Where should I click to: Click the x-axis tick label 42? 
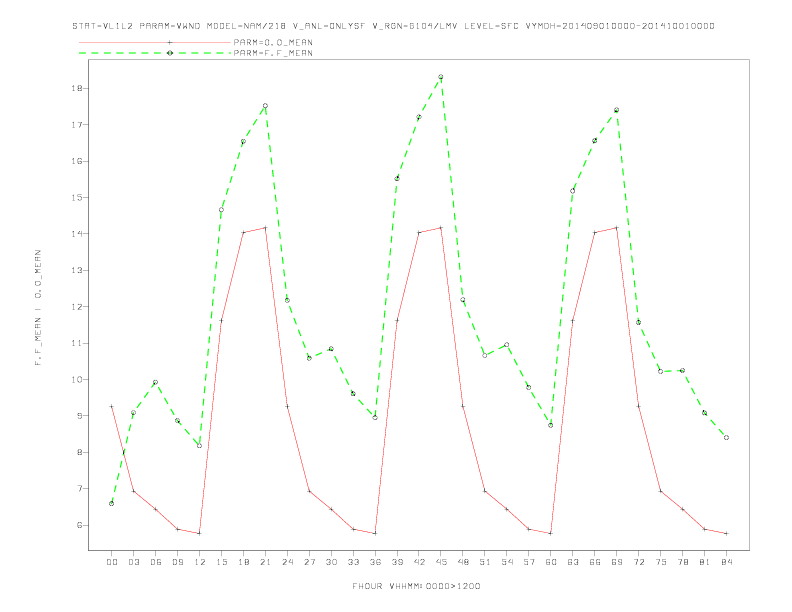click(x=419, y=562)
